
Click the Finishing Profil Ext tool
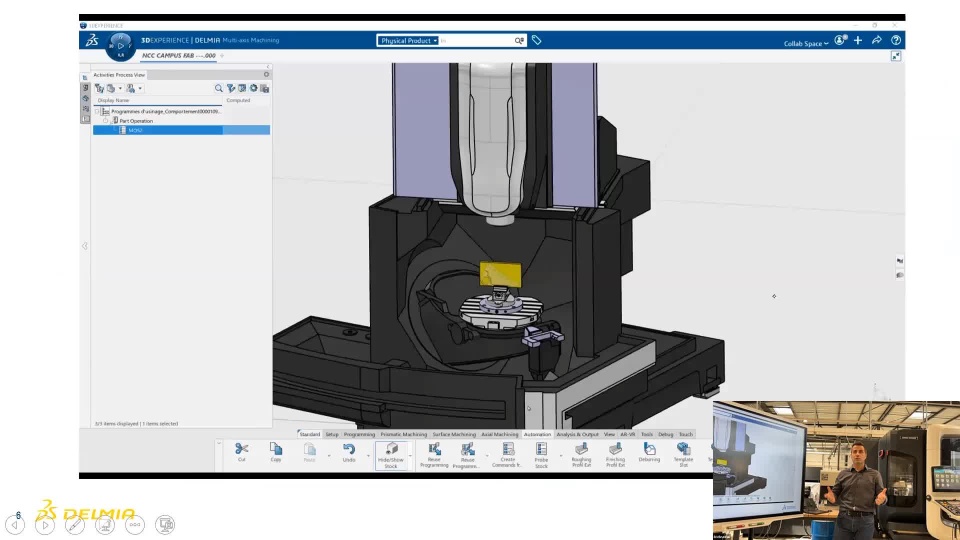click(615, 456)
